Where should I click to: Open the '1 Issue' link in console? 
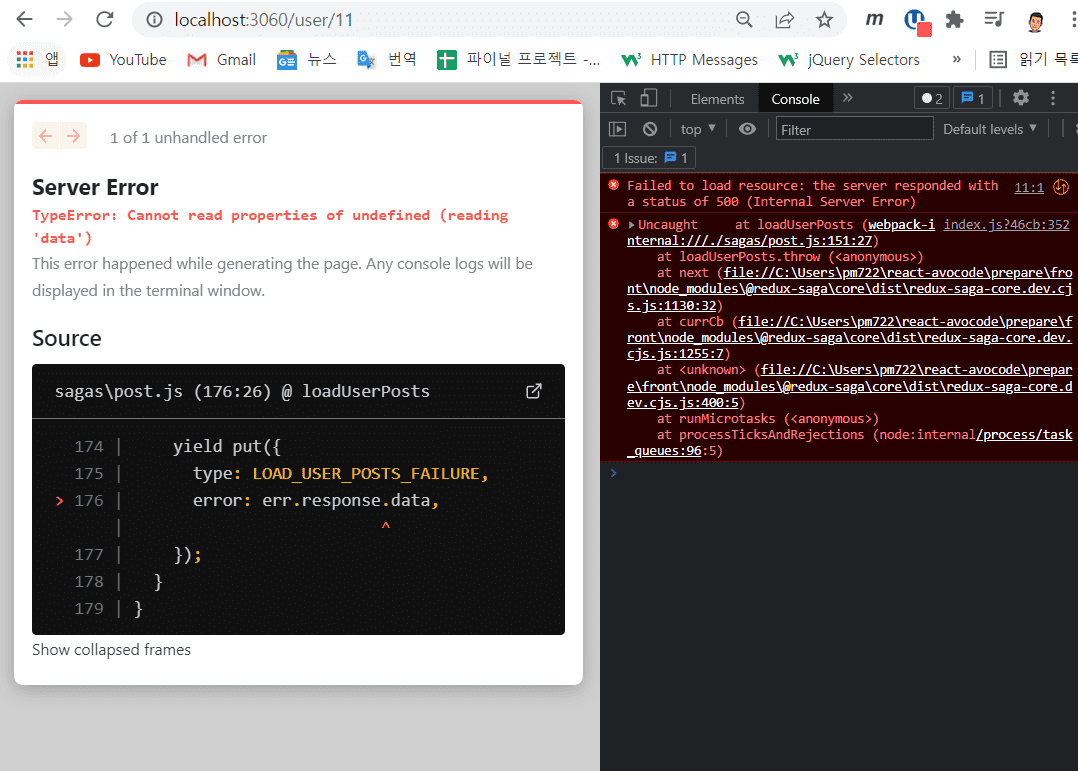[x=649, y=158]
